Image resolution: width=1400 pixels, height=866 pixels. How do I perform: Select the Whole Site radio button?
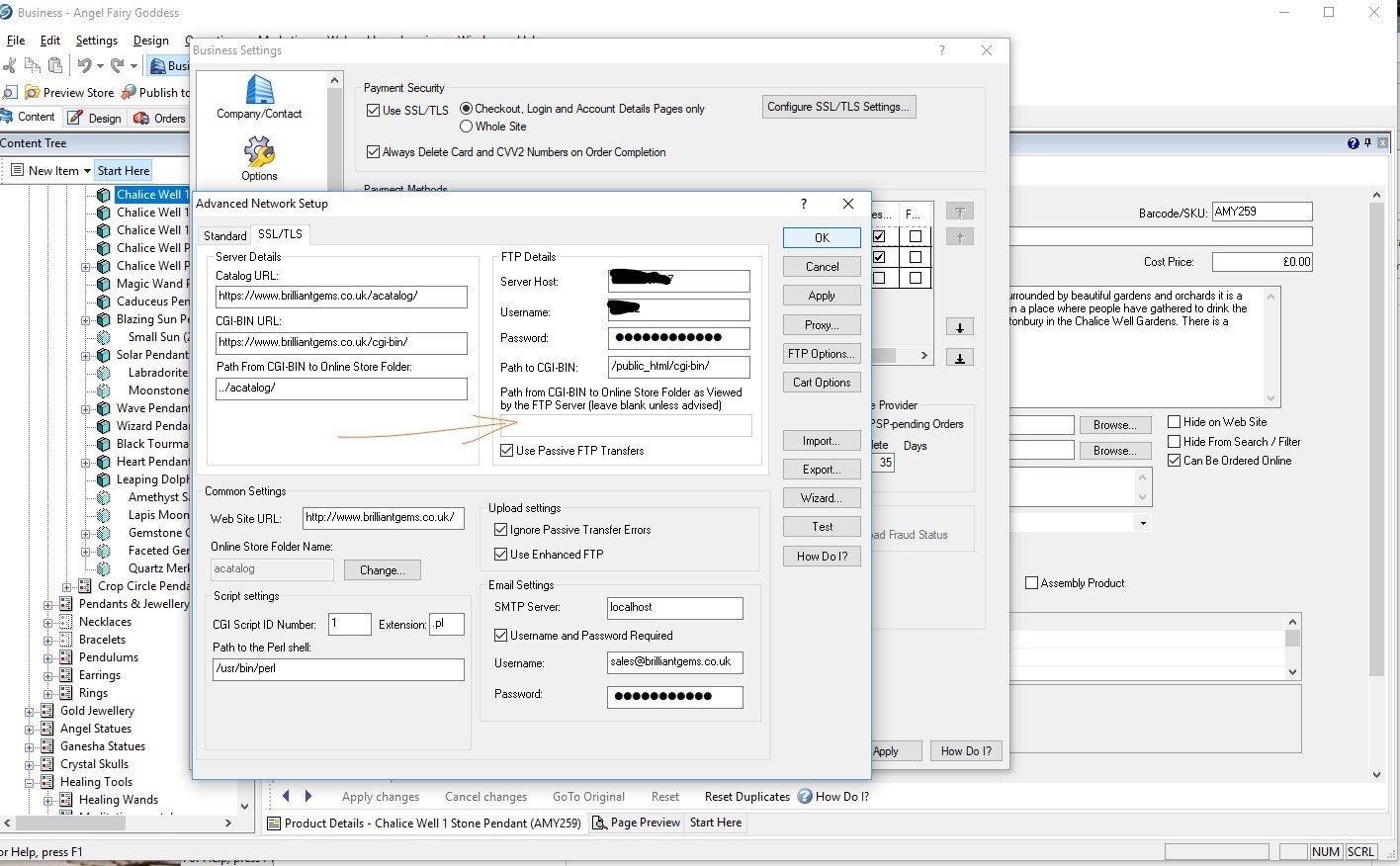click(x=467, y=127)
